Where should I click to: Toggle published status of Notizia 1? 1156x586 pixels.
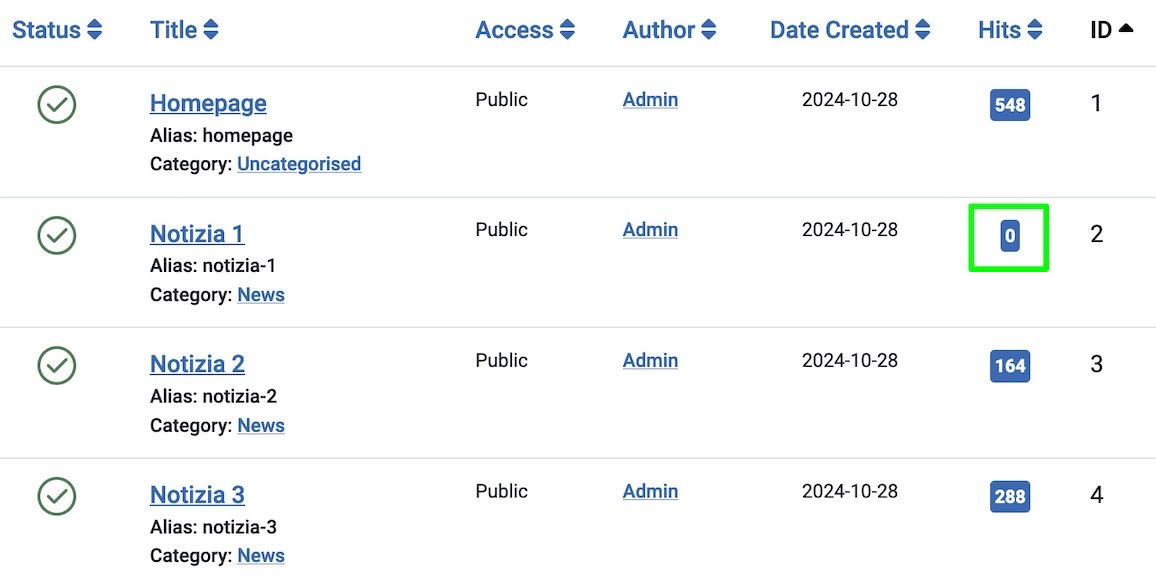click(57, 235)
